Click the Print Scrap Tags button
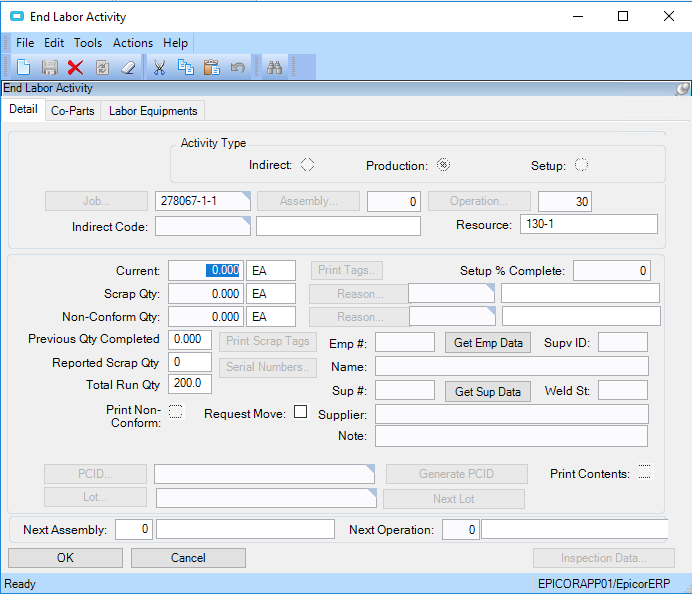This screenshot has width=692, height=594. (x=268, y=341)
